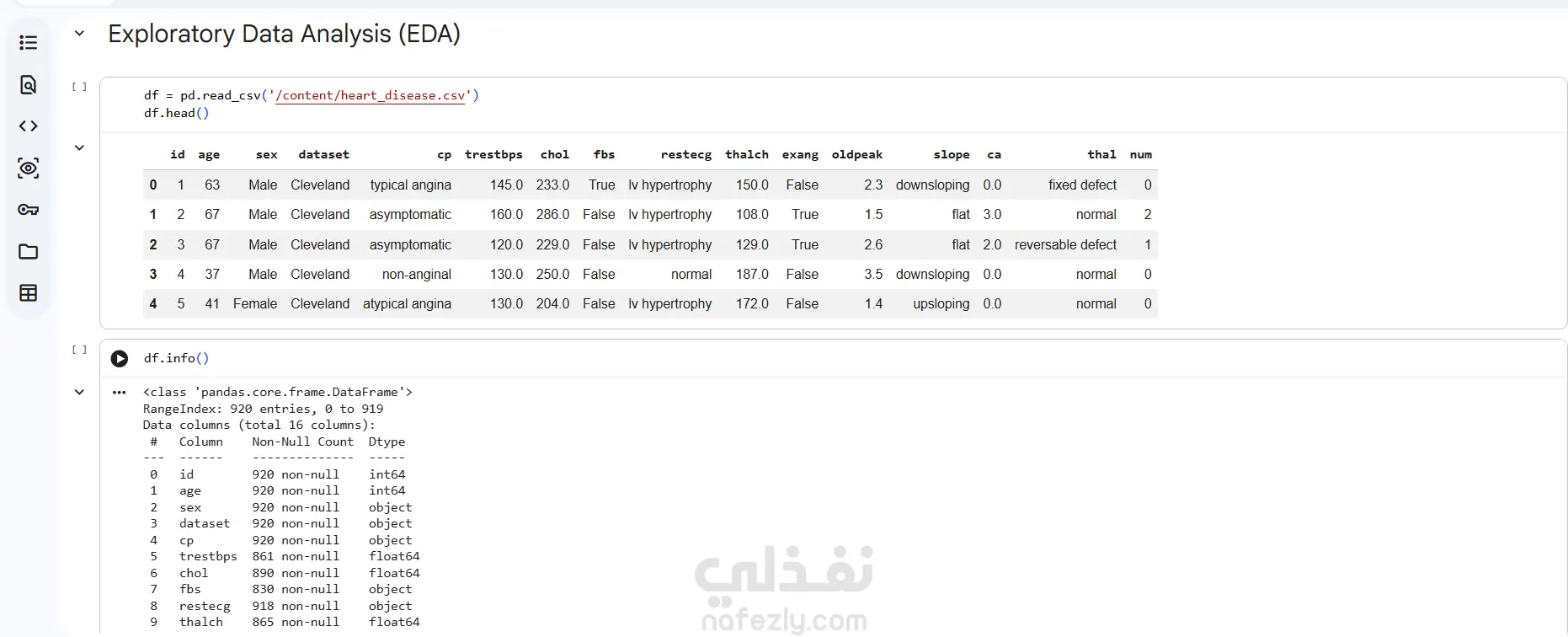Click the 'typical angina' cell

(411, 185)
